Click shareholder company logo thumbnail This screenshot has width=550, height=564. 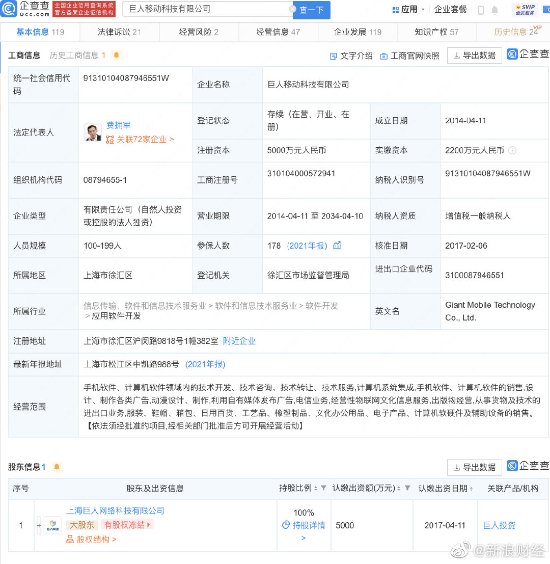53,526
